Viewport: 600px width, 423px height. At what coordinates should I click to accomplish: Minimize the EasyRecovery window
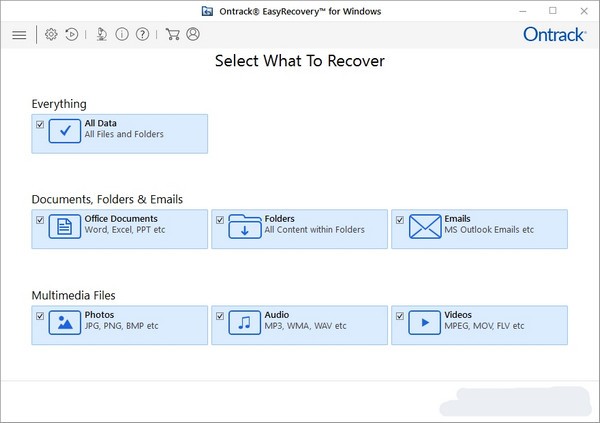tap(523, 11)
